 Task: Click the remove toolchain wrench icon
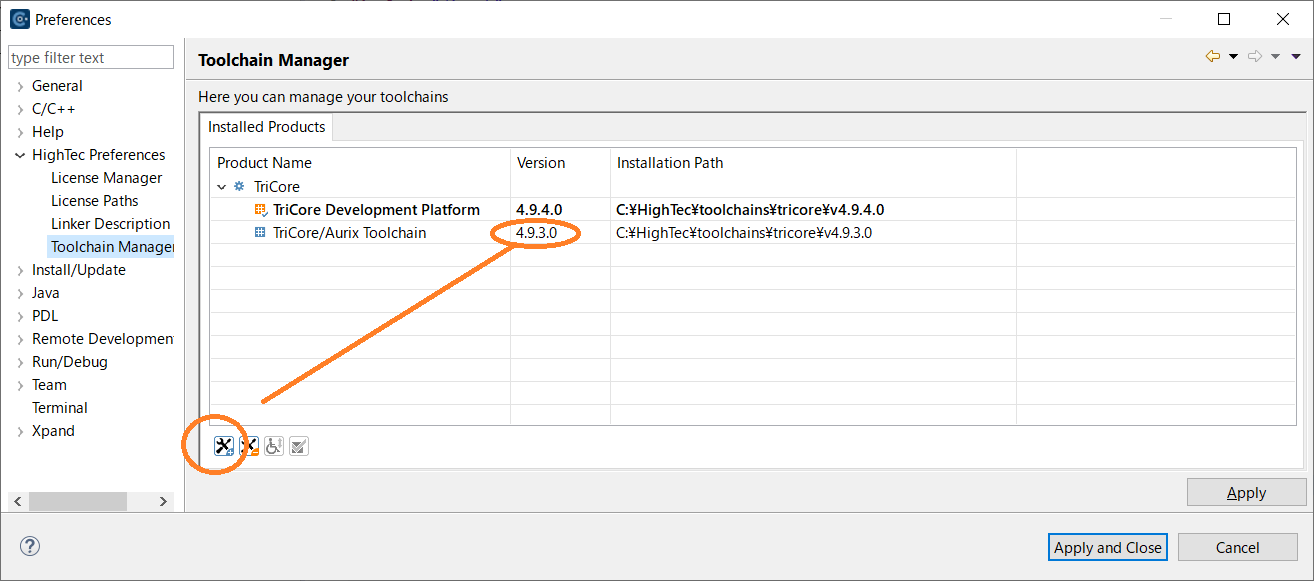pyautogui.click(x=249, y=446)
